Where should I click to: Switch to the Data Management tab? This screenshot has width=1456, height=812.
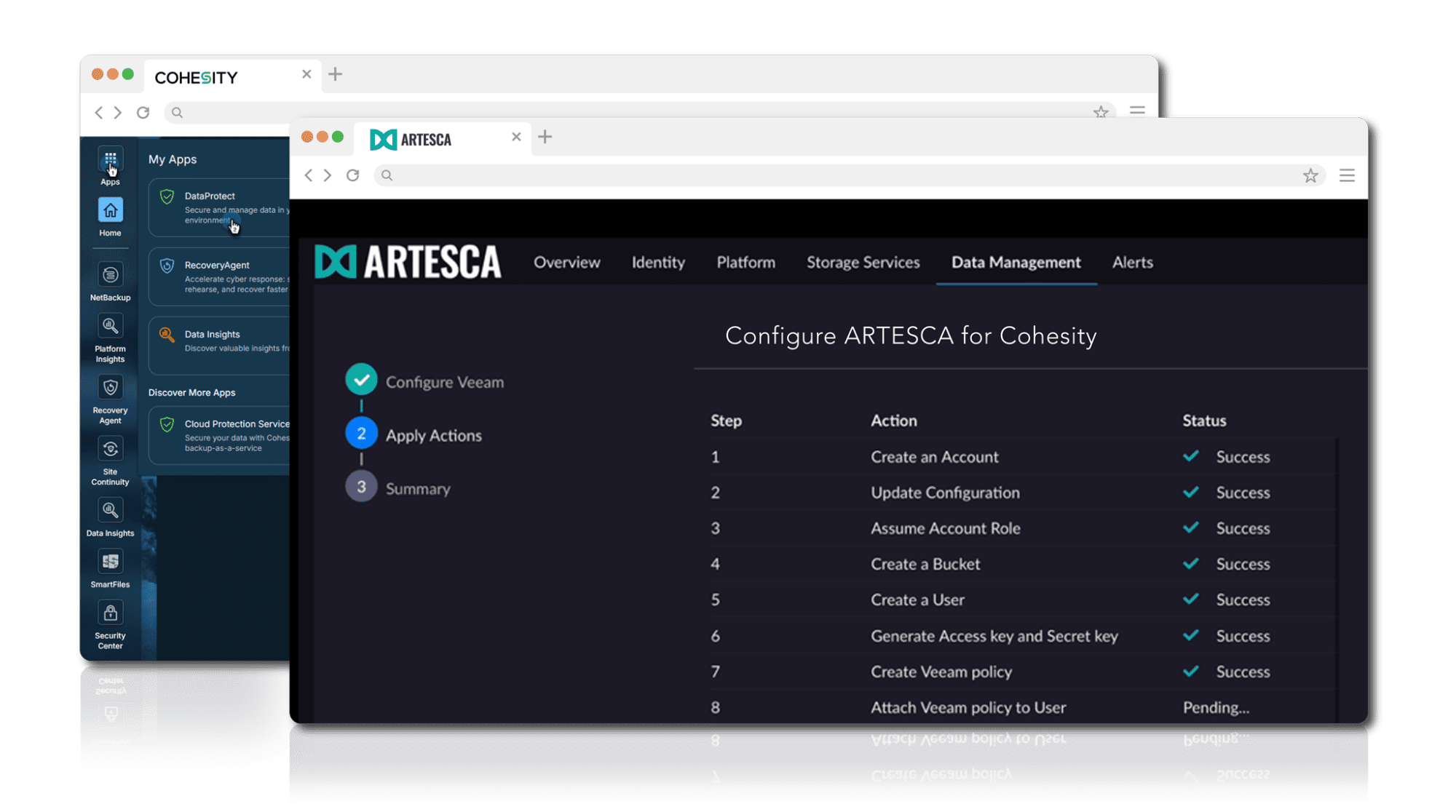click(x=1016, y=263)
